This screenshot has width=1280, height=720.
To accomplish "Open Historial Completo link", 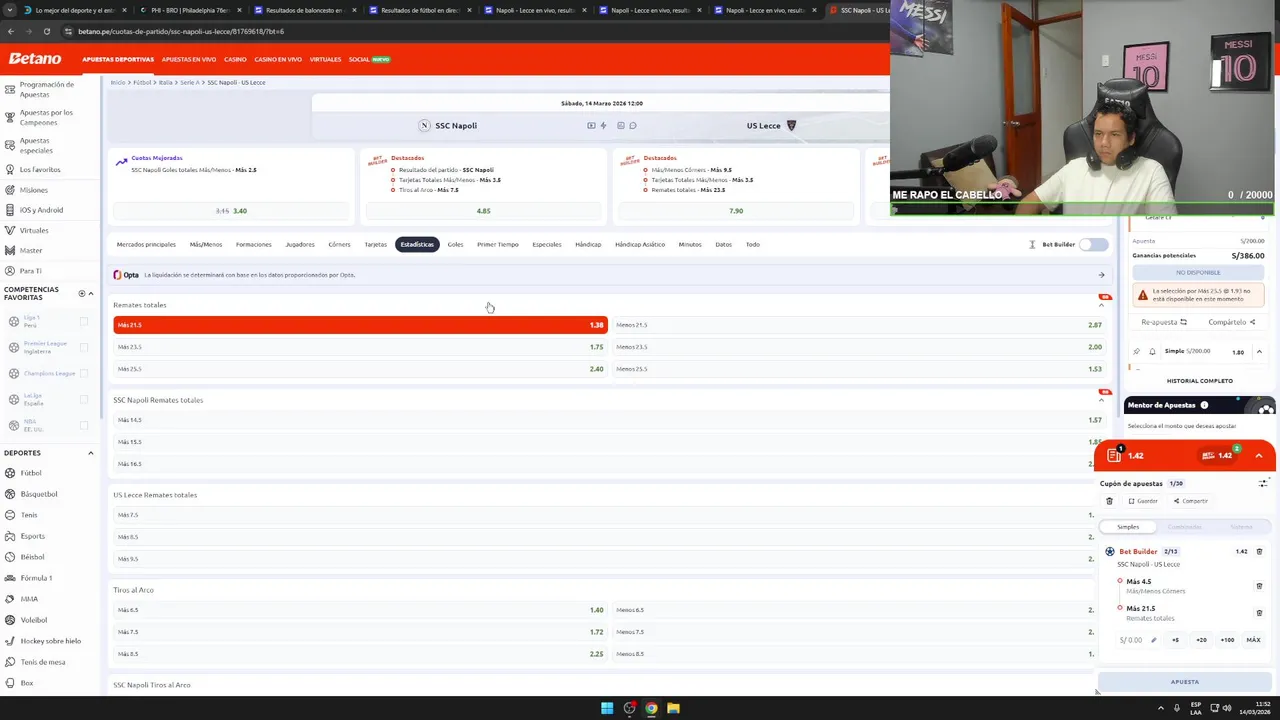I will [1199, 381].
